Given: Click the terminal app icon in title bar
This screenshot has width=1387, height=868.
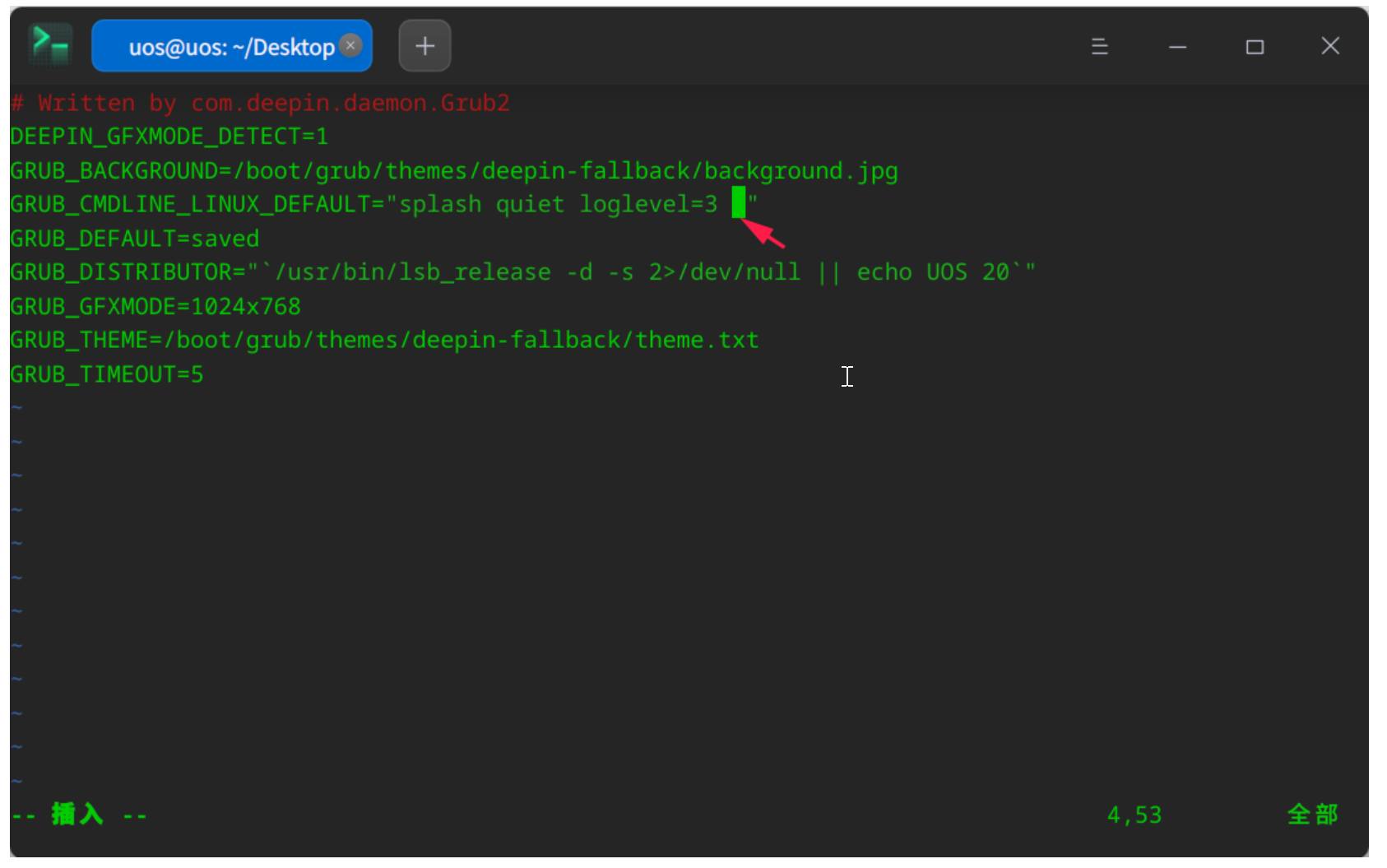Looking at the screenshot, I should 50,45.
